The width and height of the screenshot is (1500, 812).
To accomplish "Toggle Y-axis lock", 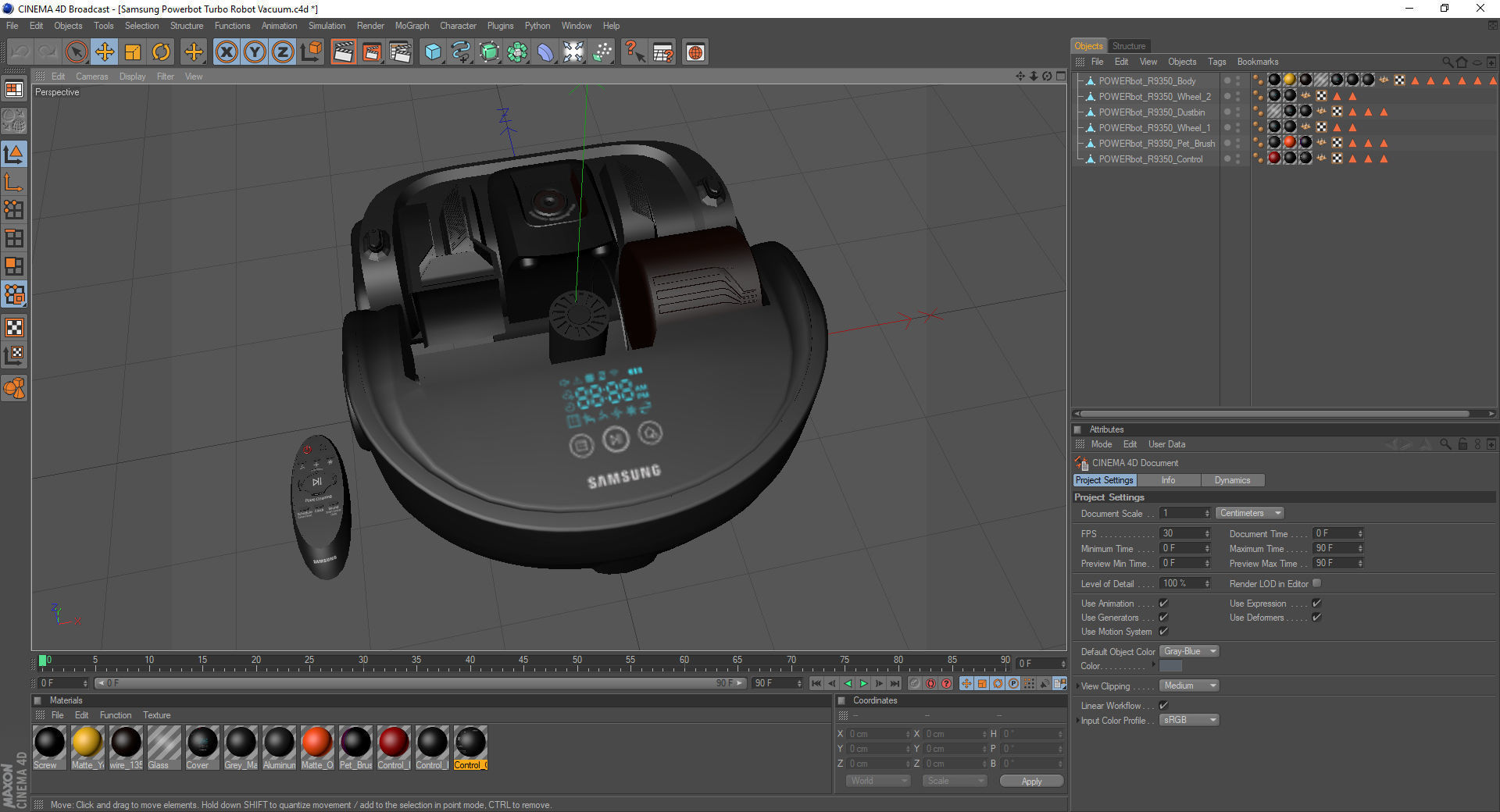I will 255,52.
